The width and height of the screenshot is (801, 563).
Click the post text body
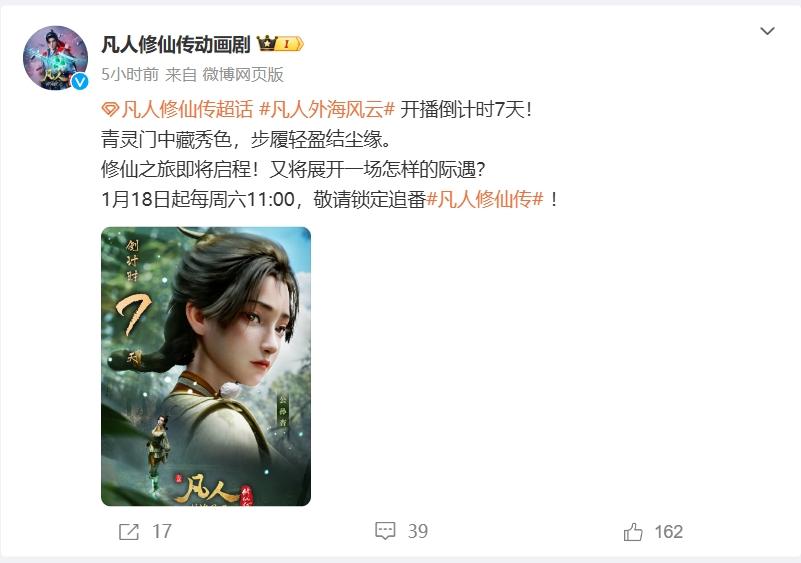point(329,154)
